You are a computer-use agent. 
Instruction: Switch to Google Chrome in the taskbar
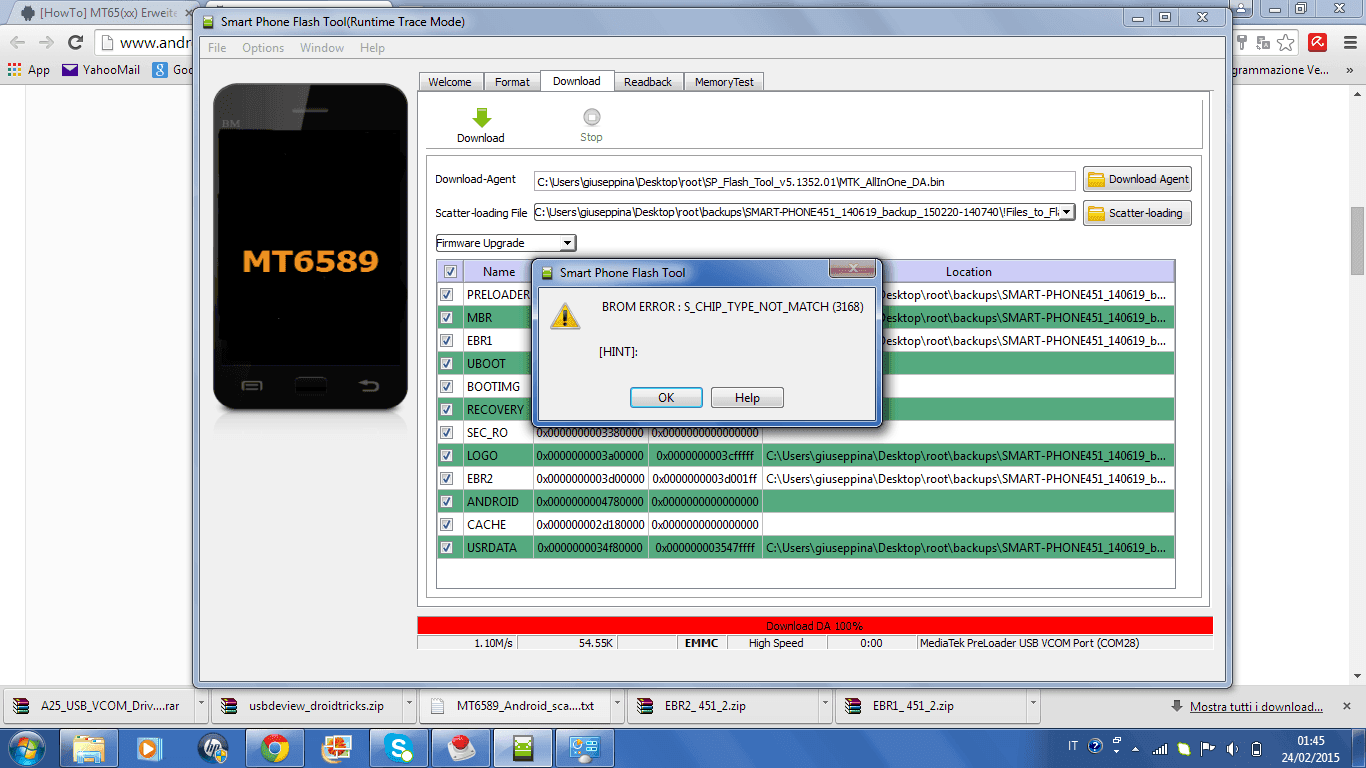pos(275,747)
